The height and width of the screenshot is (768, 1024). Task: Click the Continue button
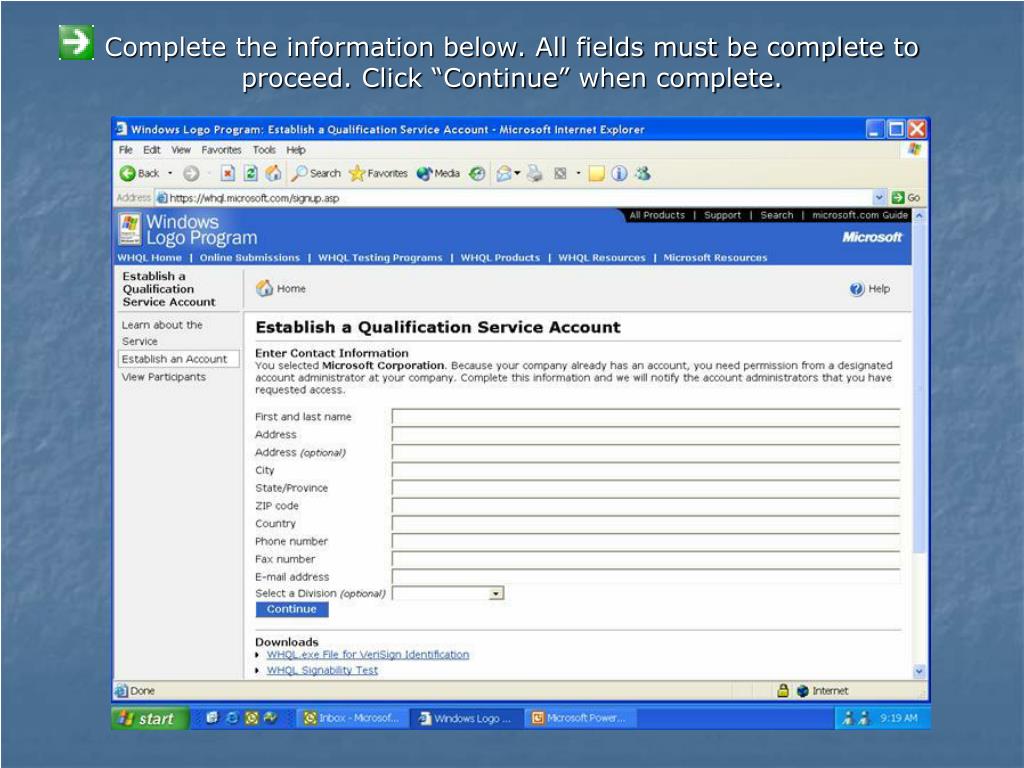(x=292, y=609)
